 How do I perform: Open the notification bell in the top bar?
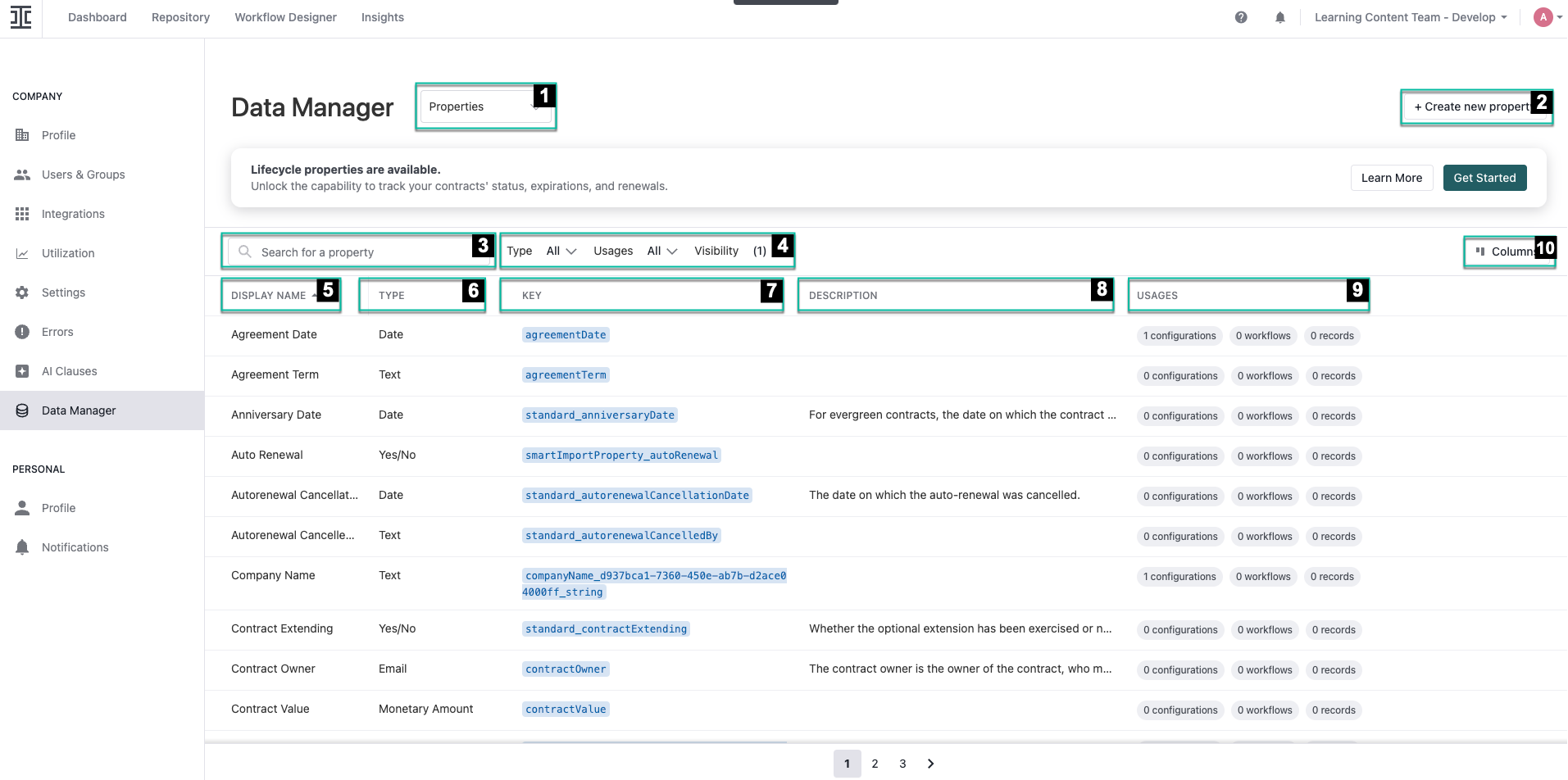[1280, 16]
